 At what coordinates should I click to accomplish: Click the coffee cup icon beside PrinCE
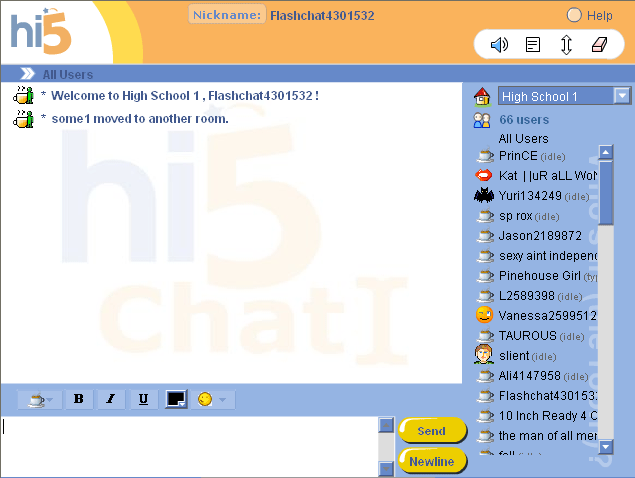(485, 156)
